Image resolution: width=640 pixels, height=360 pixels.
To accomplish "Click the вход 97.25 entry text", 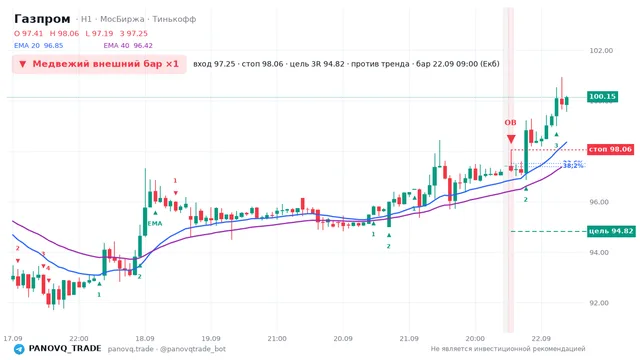I will point(214,64).
